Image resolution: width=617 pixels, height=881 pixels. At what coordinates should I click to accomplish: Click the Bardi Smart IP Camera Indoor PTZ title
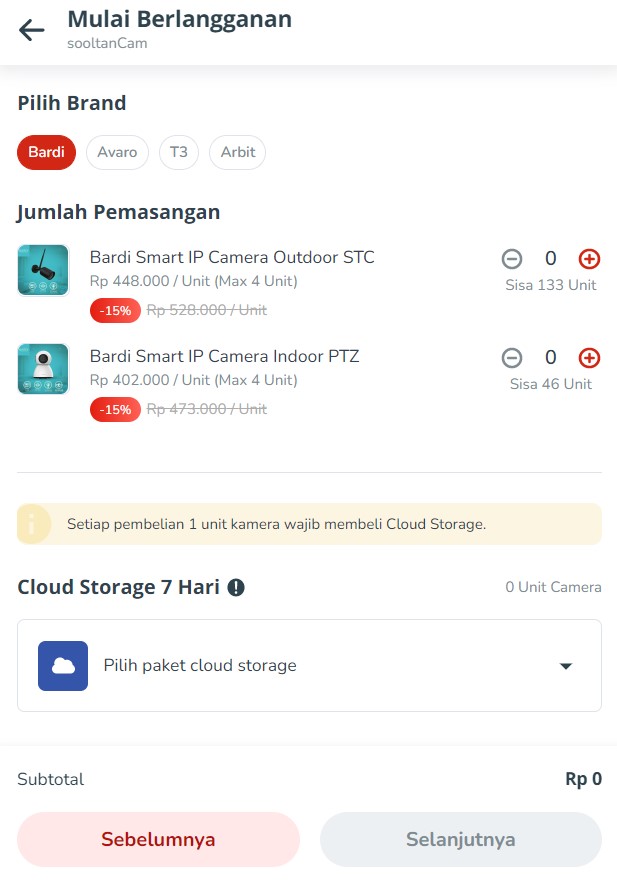224,356
